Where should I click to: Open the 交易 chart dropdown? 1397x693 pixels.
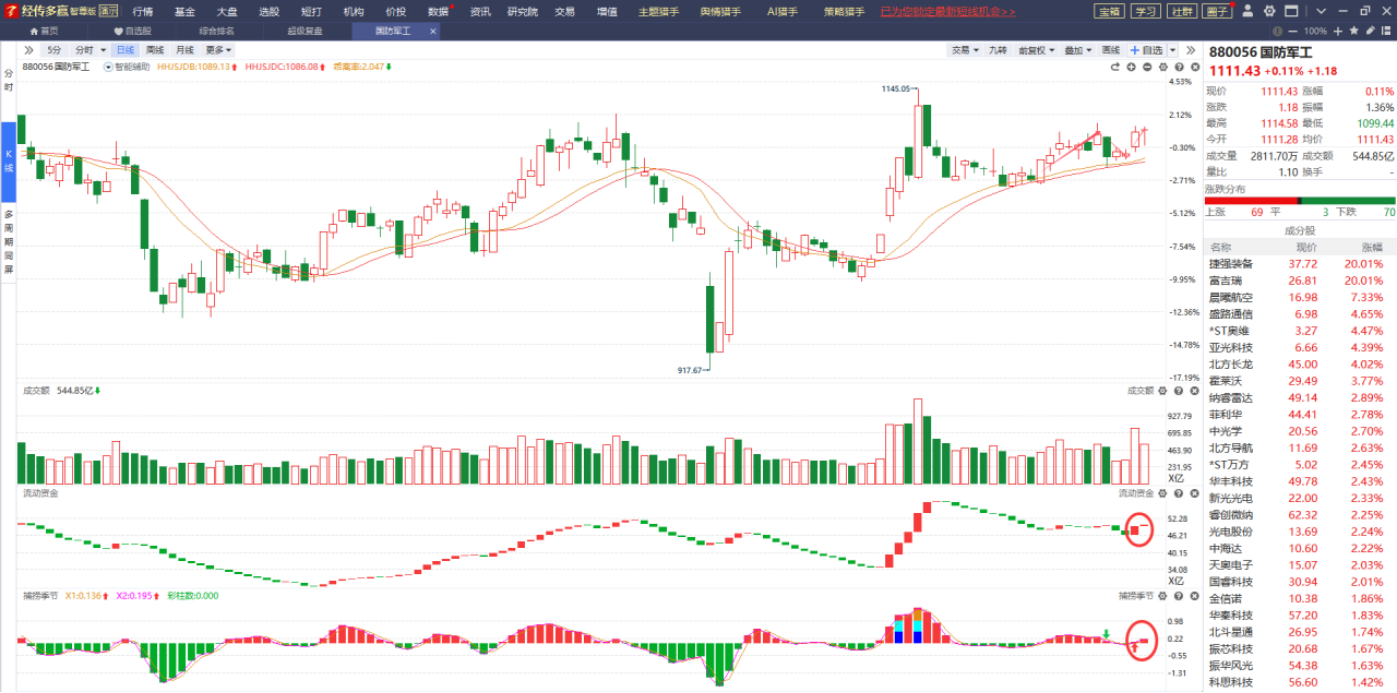click(964, 50)
